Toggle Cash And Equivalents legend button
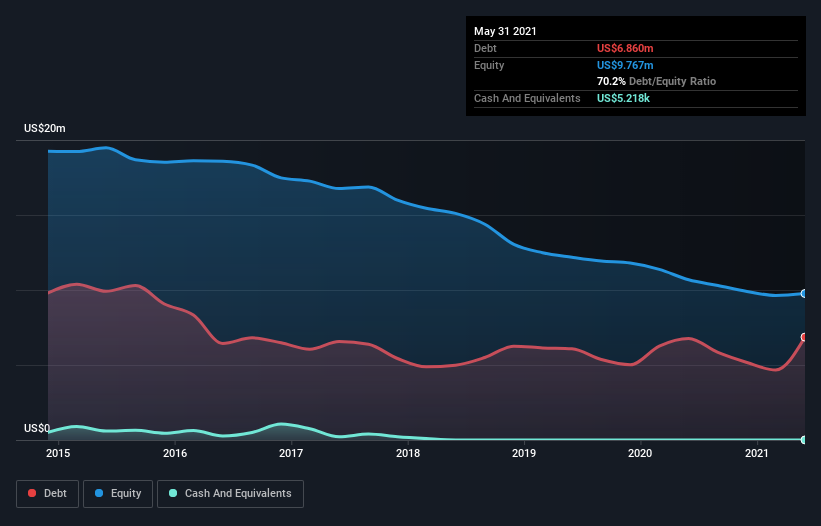821x526 pixels. coord(230,494)
